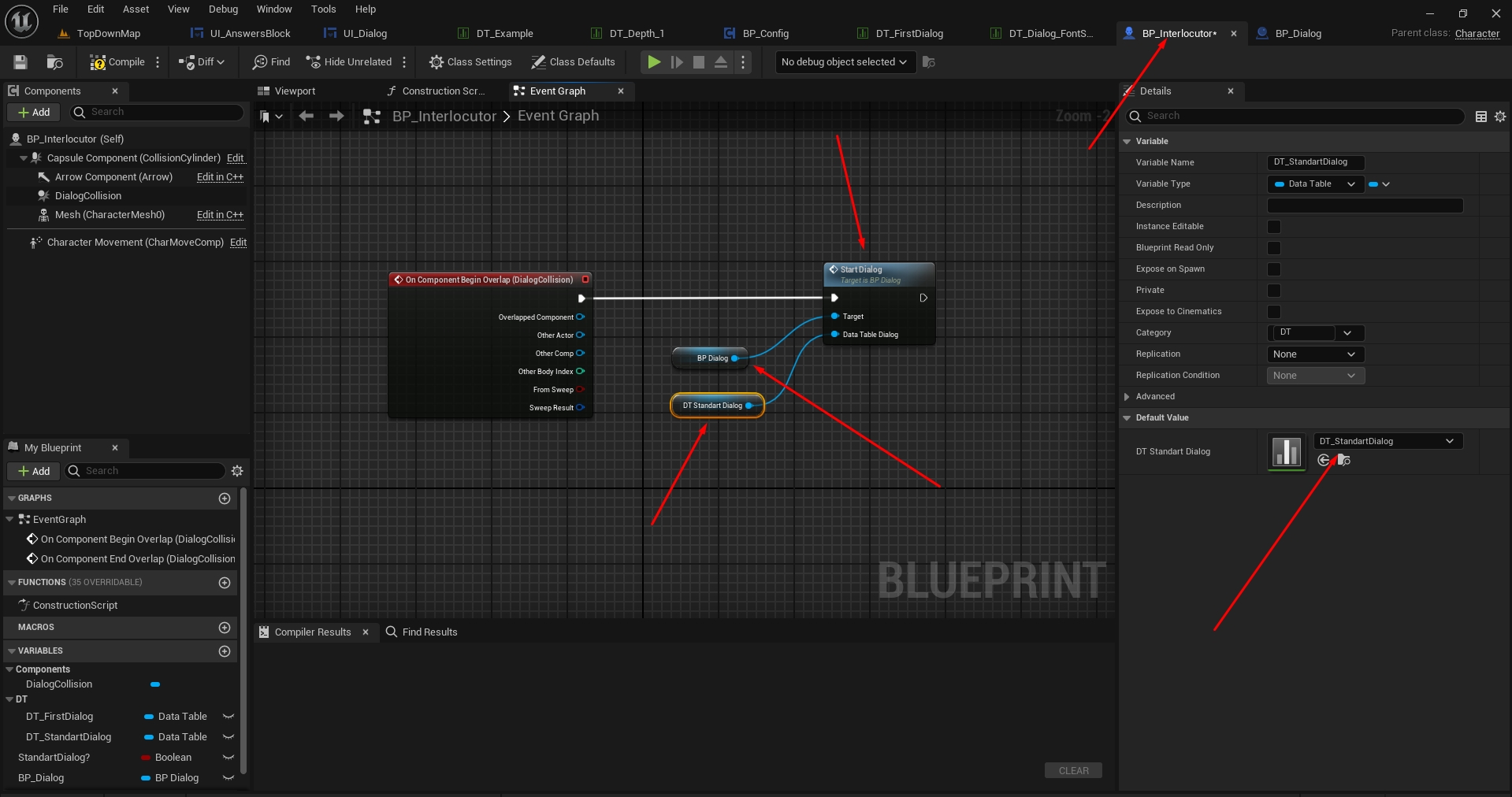This screenshot has height=797, width=1512.
Task: Open the Window menu
Action: (x=273, y=9)
